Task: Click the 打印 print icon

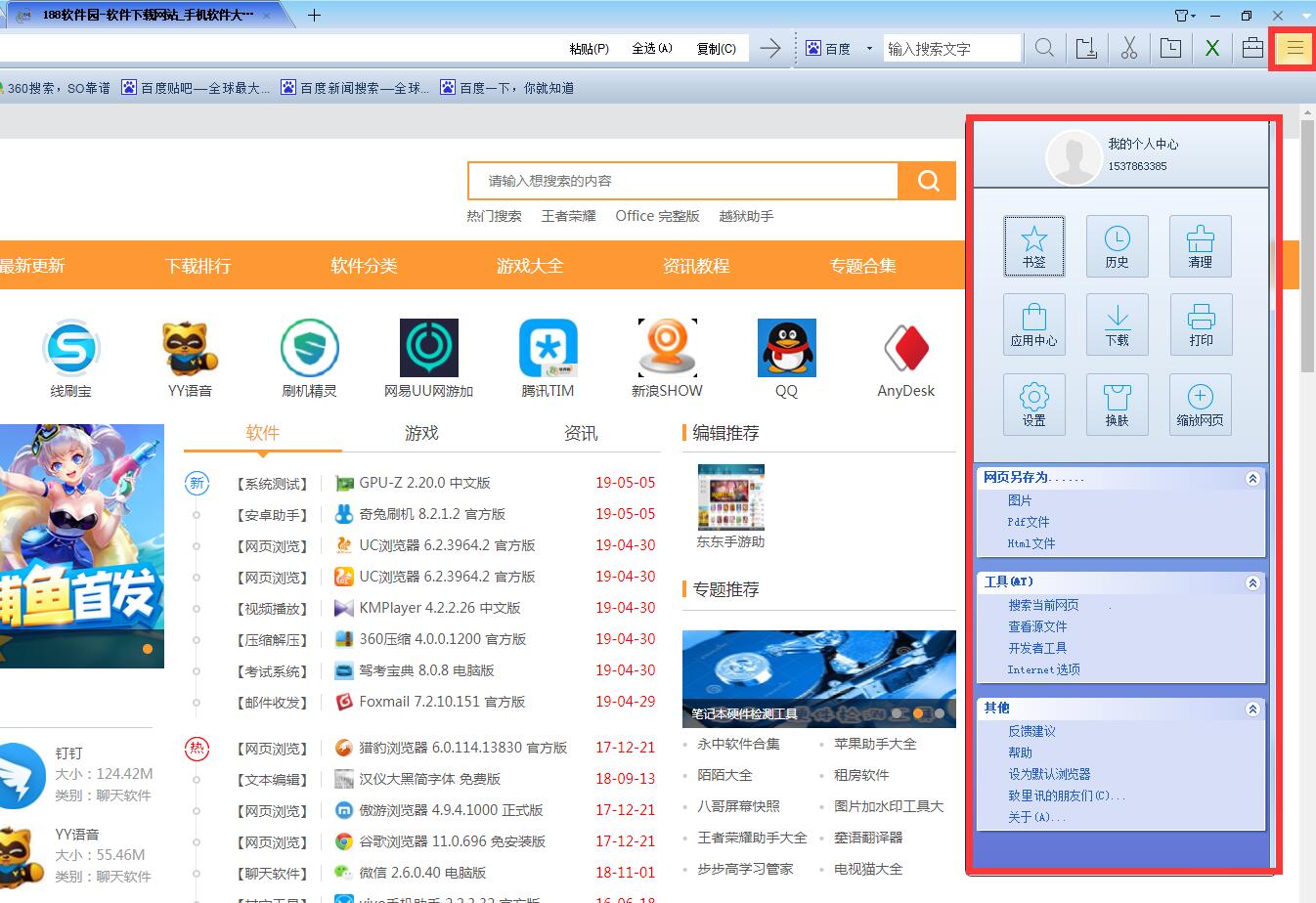Action: coord(1200,324)
